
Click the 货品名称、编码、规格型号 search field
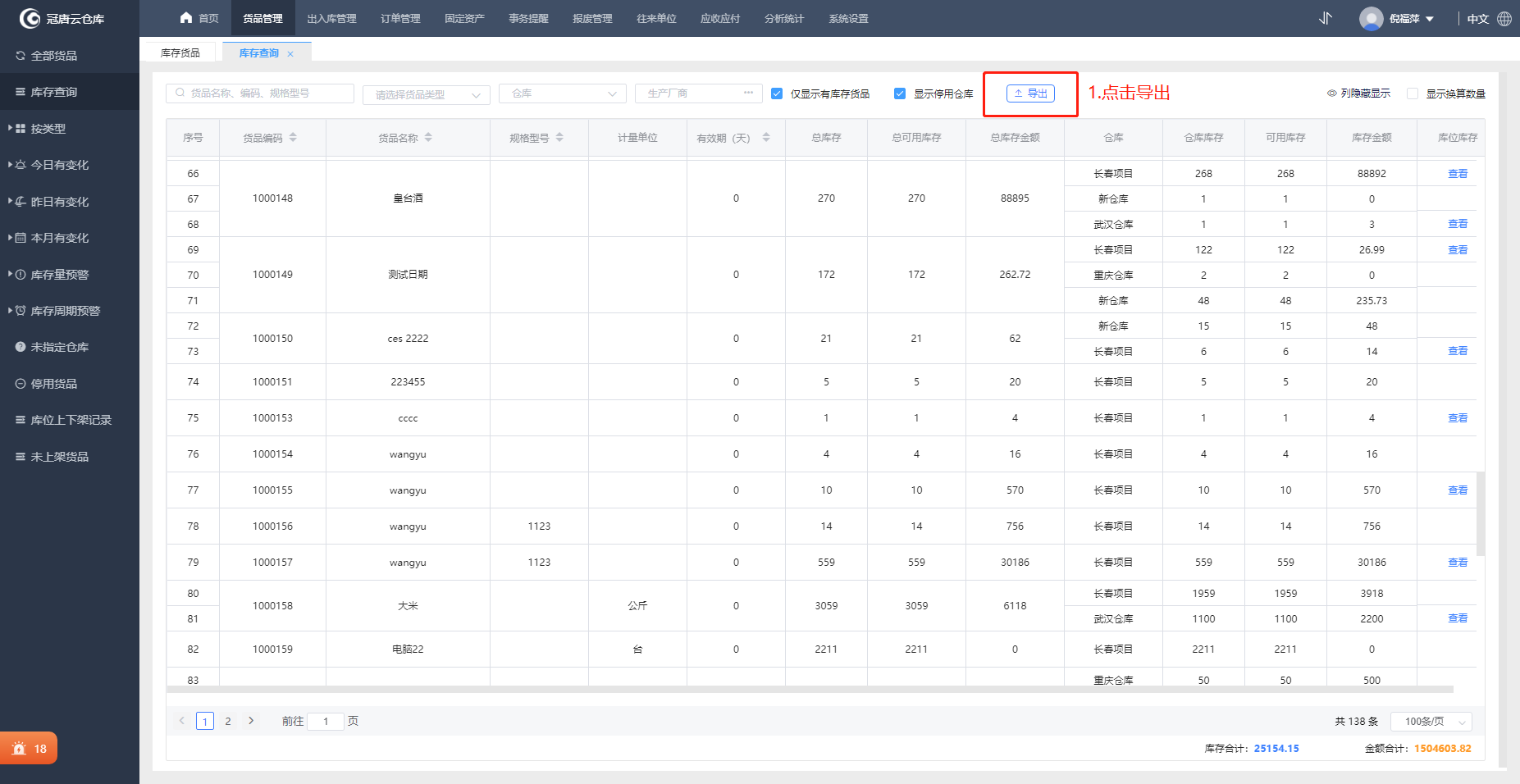pos(260,93)
